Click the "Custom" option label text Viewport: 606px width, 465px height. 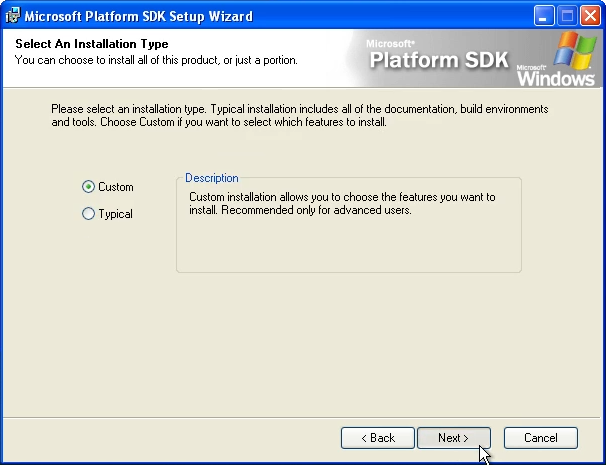116,187
